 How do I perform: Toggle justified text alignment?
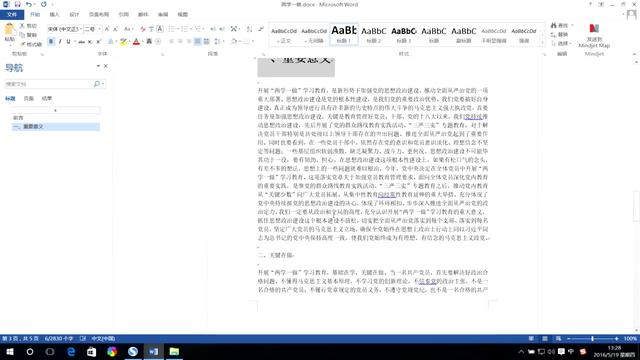pyautogui.click(x=198, y=41)
